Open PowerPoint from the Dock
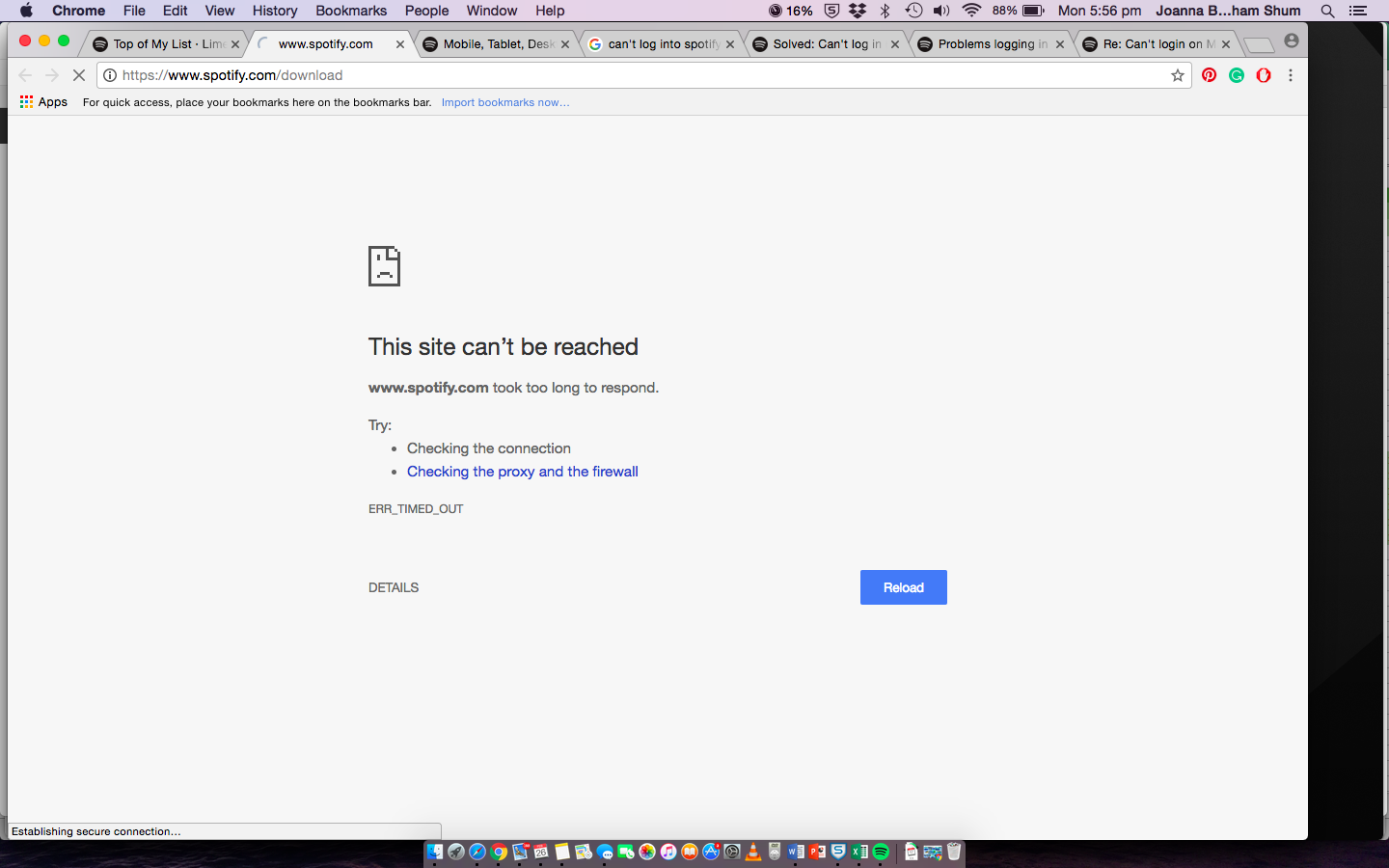The image size is (1389, 868). tap(816, 852)
